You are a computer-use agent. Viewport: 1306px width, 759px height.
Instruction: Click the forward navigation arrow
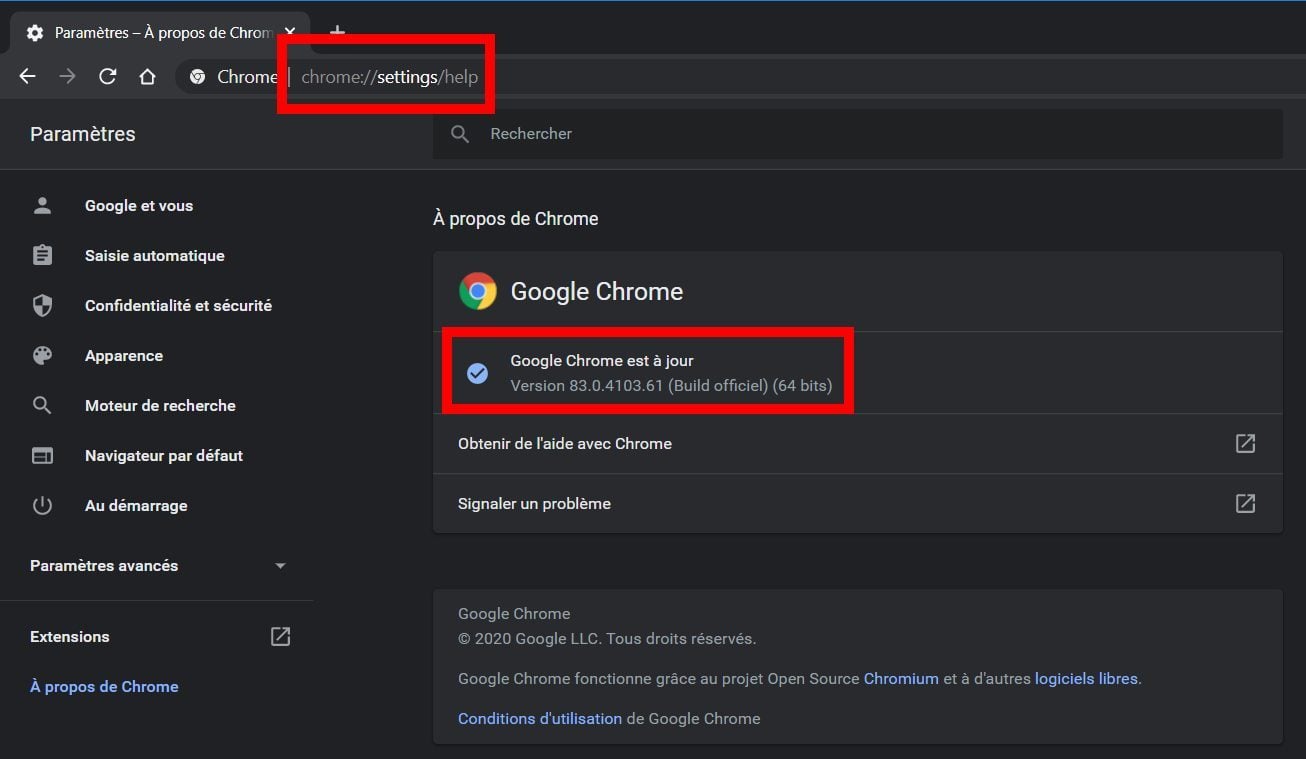point(67,77)
